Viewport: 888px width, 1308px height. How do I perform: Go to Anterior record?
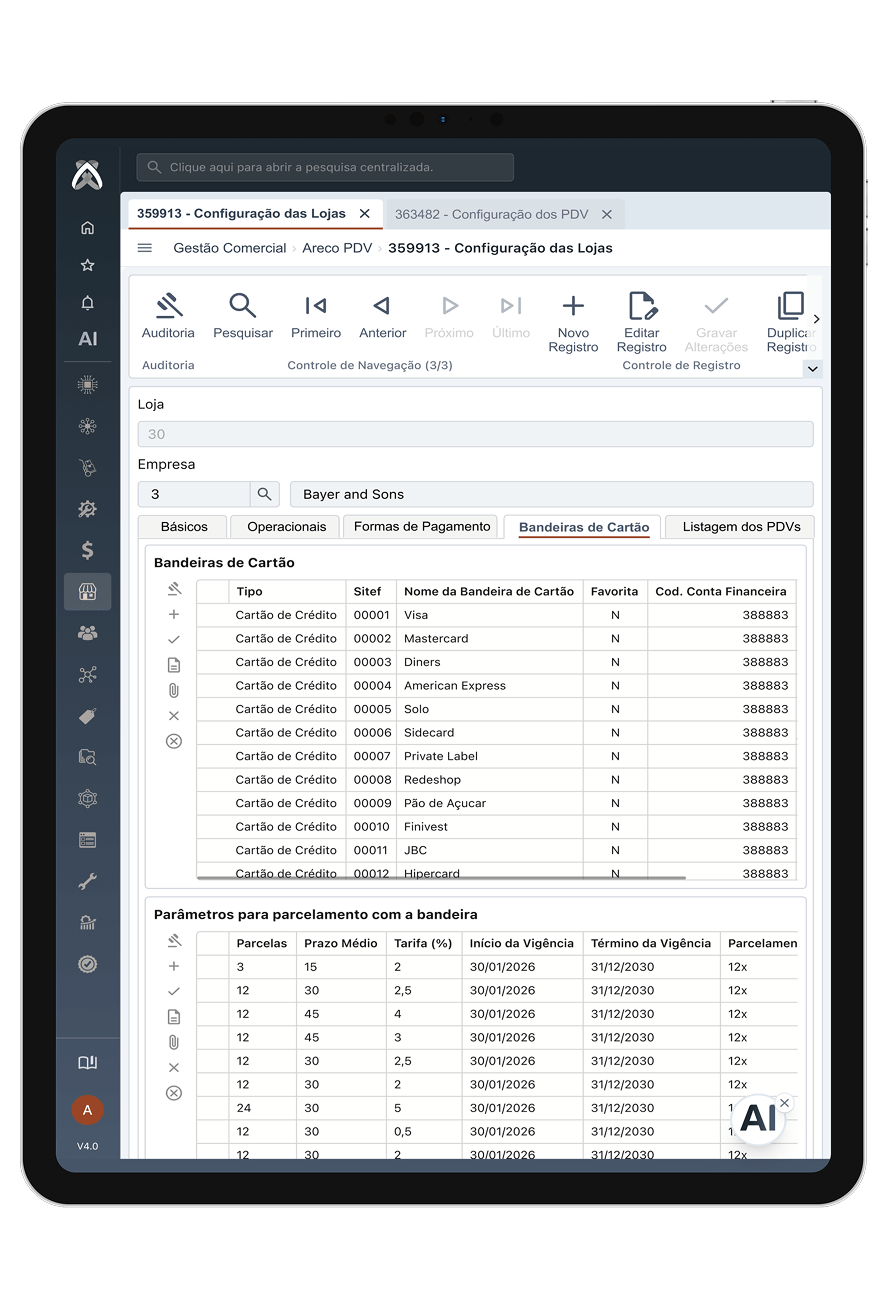coord(382,317)
